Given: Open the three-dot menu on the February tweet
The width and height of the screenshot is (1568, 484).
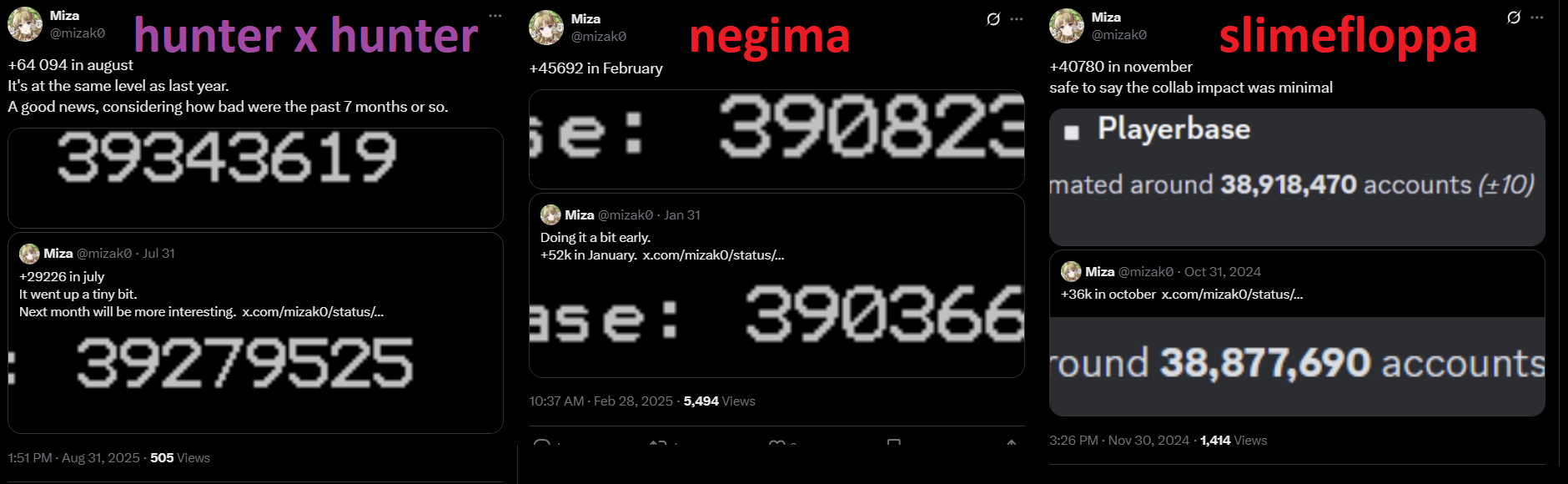Looking at the screenshot, I should [1016, 19].
